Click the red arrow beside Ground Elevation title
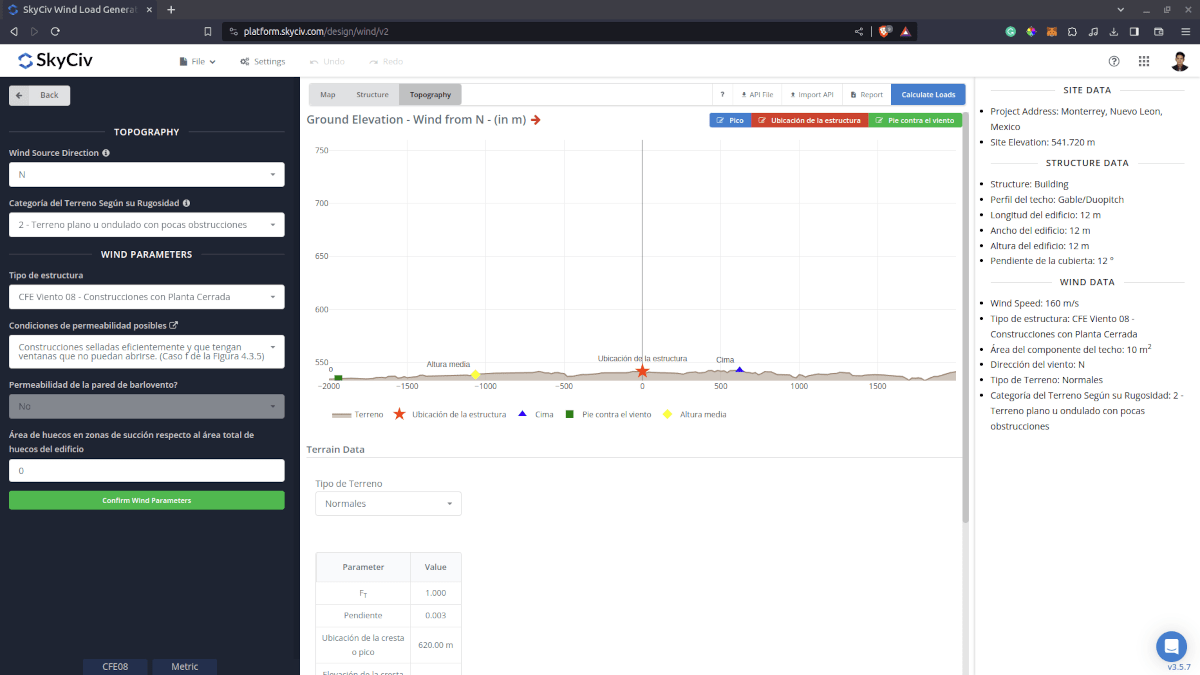Screen dimensions: 1200x675 (536, 120)
